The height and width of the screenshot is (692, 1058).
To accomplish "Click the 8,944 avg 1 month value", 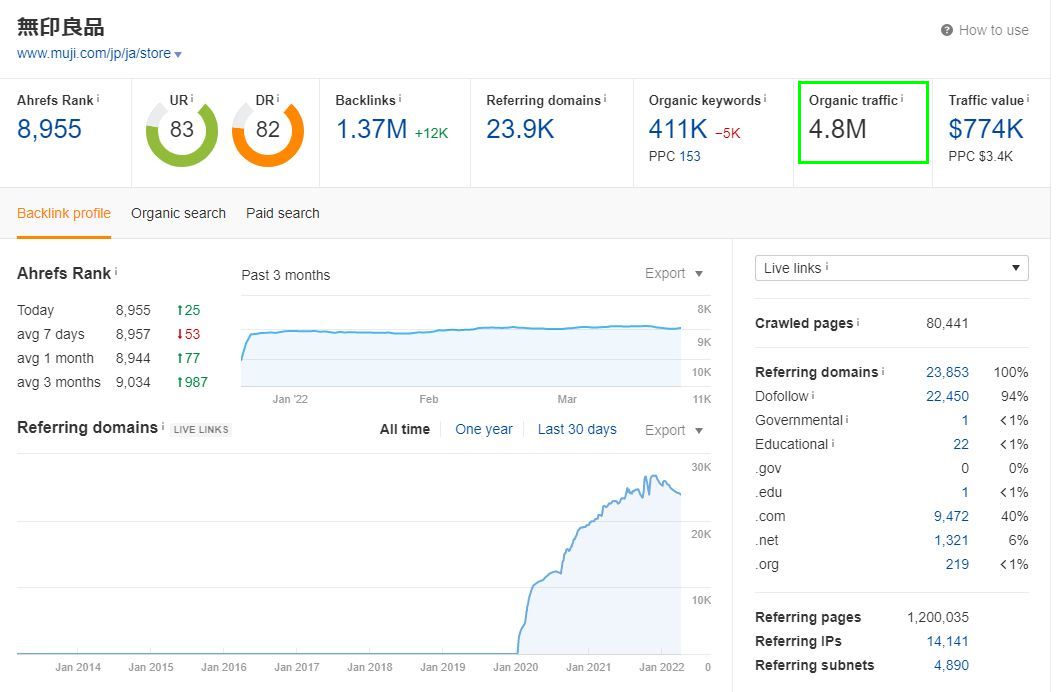I will point(133,358).
